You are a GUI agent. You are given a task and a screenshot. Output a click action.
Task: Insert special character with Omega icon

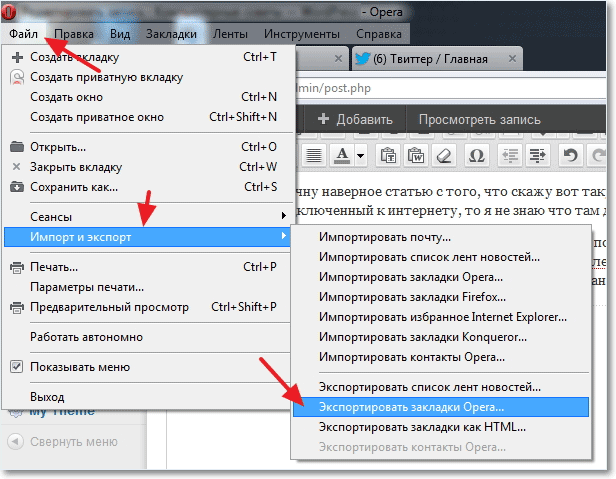tap(477, 156)
